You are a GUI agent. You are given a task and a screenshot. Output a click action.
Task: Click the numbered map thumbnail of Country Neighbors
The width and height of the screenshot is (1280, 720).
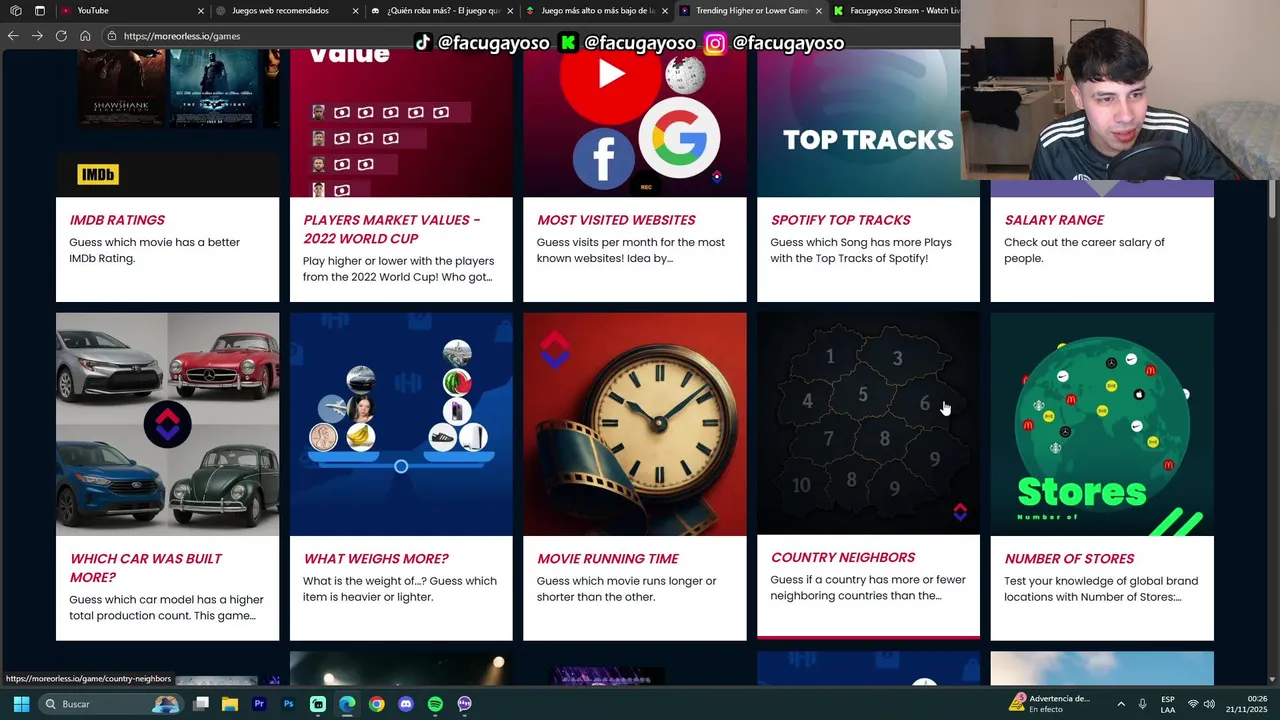pyautogui.click(x=868, y=423)
